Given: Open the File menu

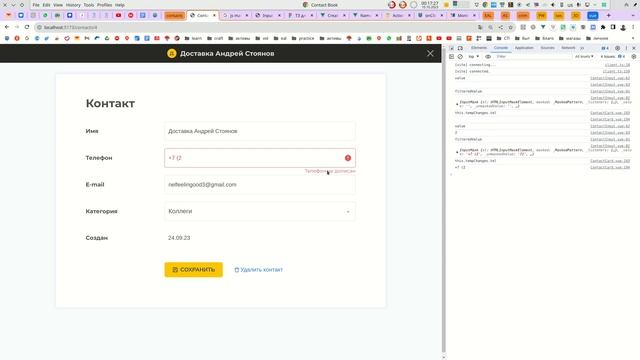Looking at the screenshot, I should coord(36,5).
